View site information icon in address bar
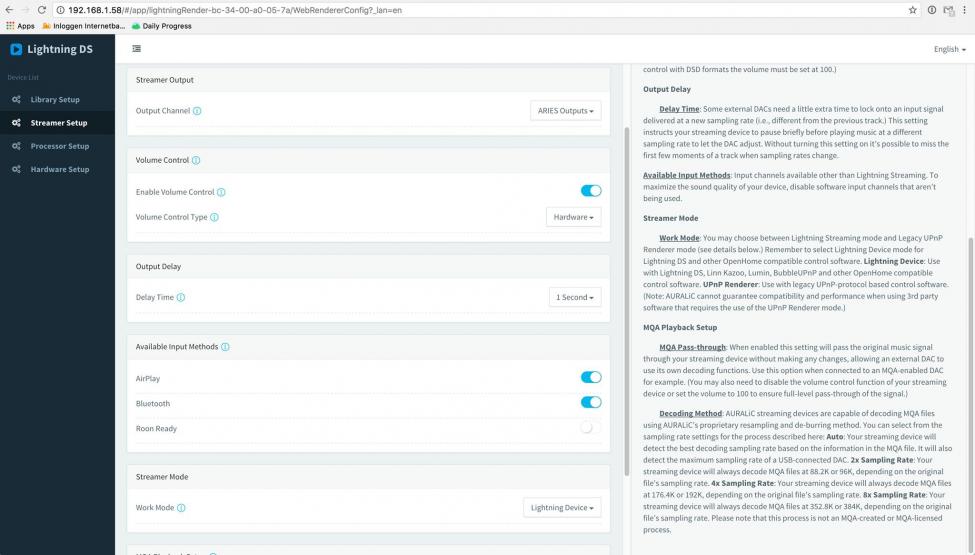Image resolution: width=975 pixels, height=555 pixels. (x=60, y=10)
